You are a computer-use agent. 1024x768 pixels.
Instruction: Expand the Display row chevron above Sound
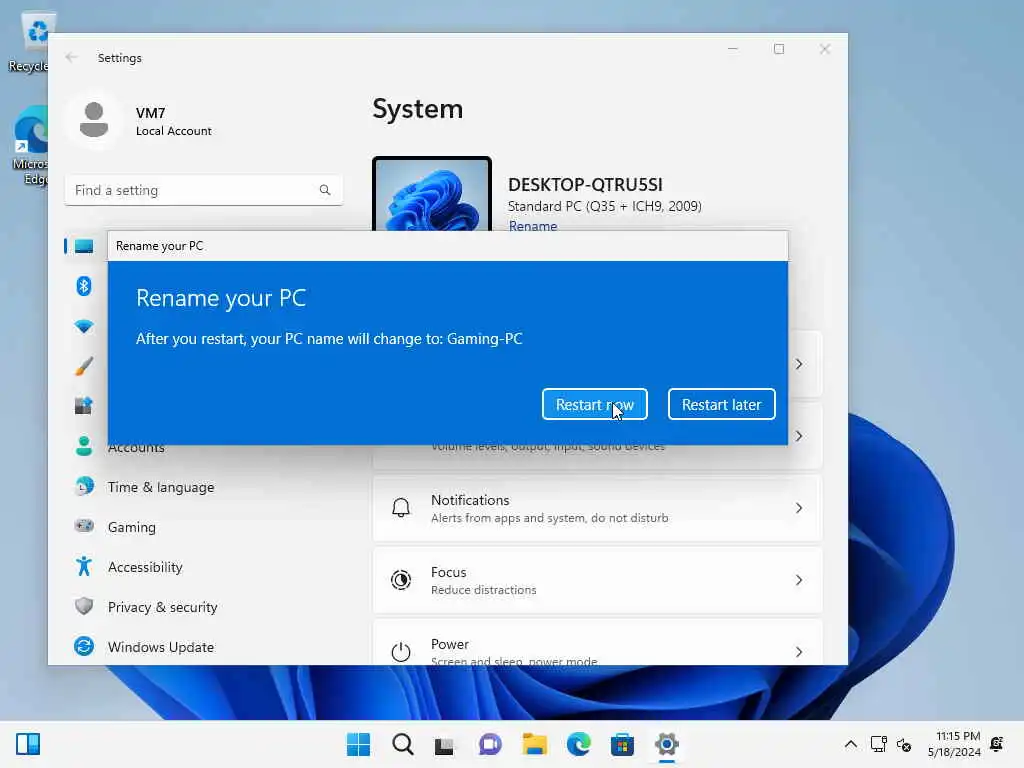point(799,364)
